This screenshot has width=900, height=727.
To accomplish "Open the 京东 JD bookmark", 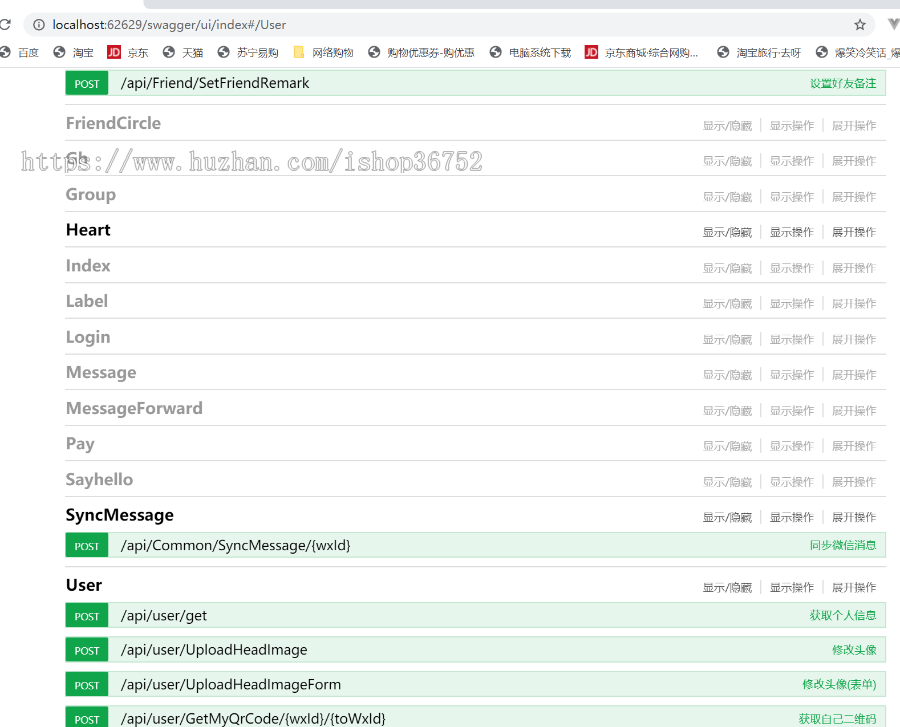I will coord(127,53).
